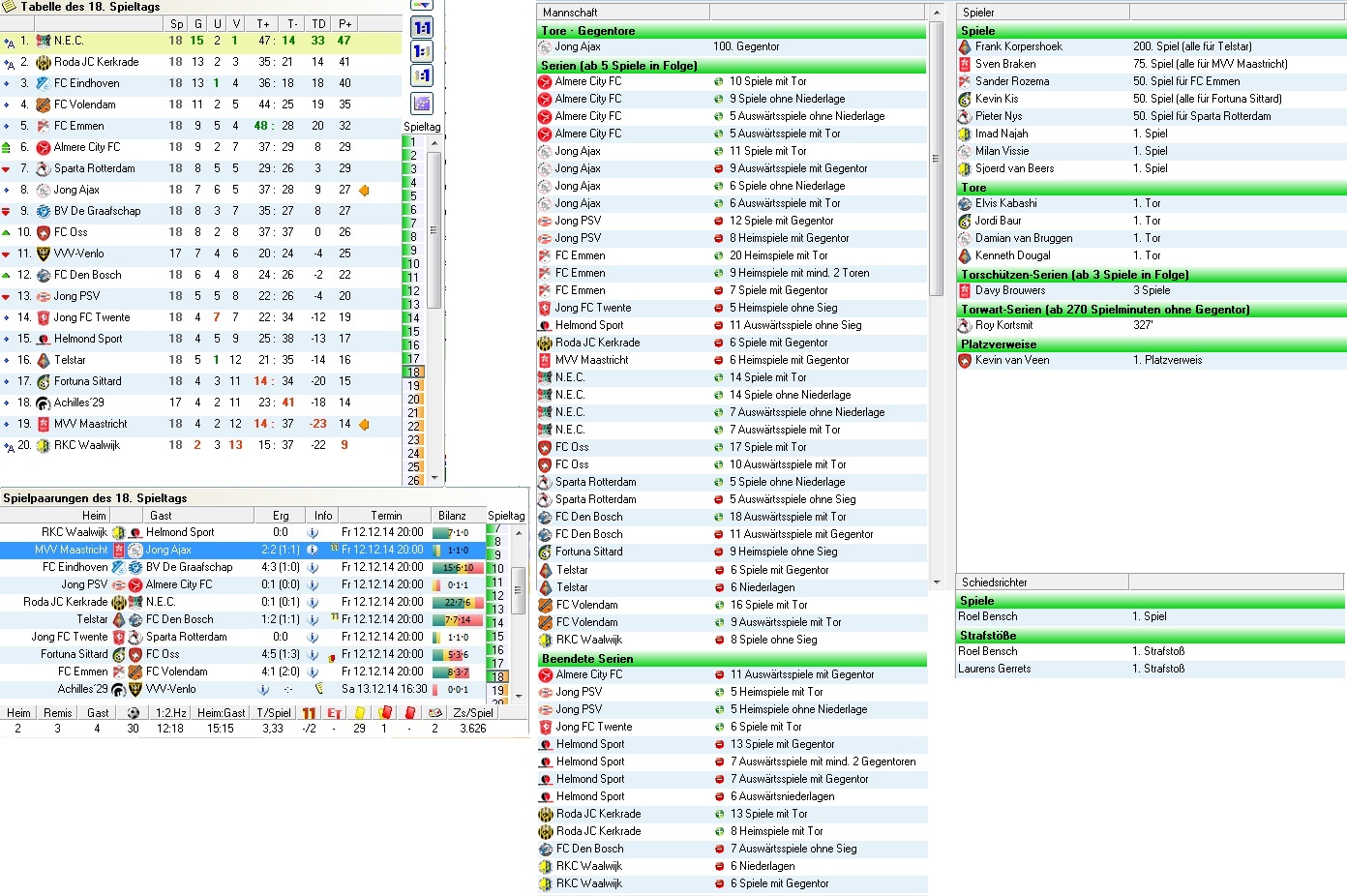Click the Schiedsrichter column header
The image size is (1347, 896).
pos(1042,582)
